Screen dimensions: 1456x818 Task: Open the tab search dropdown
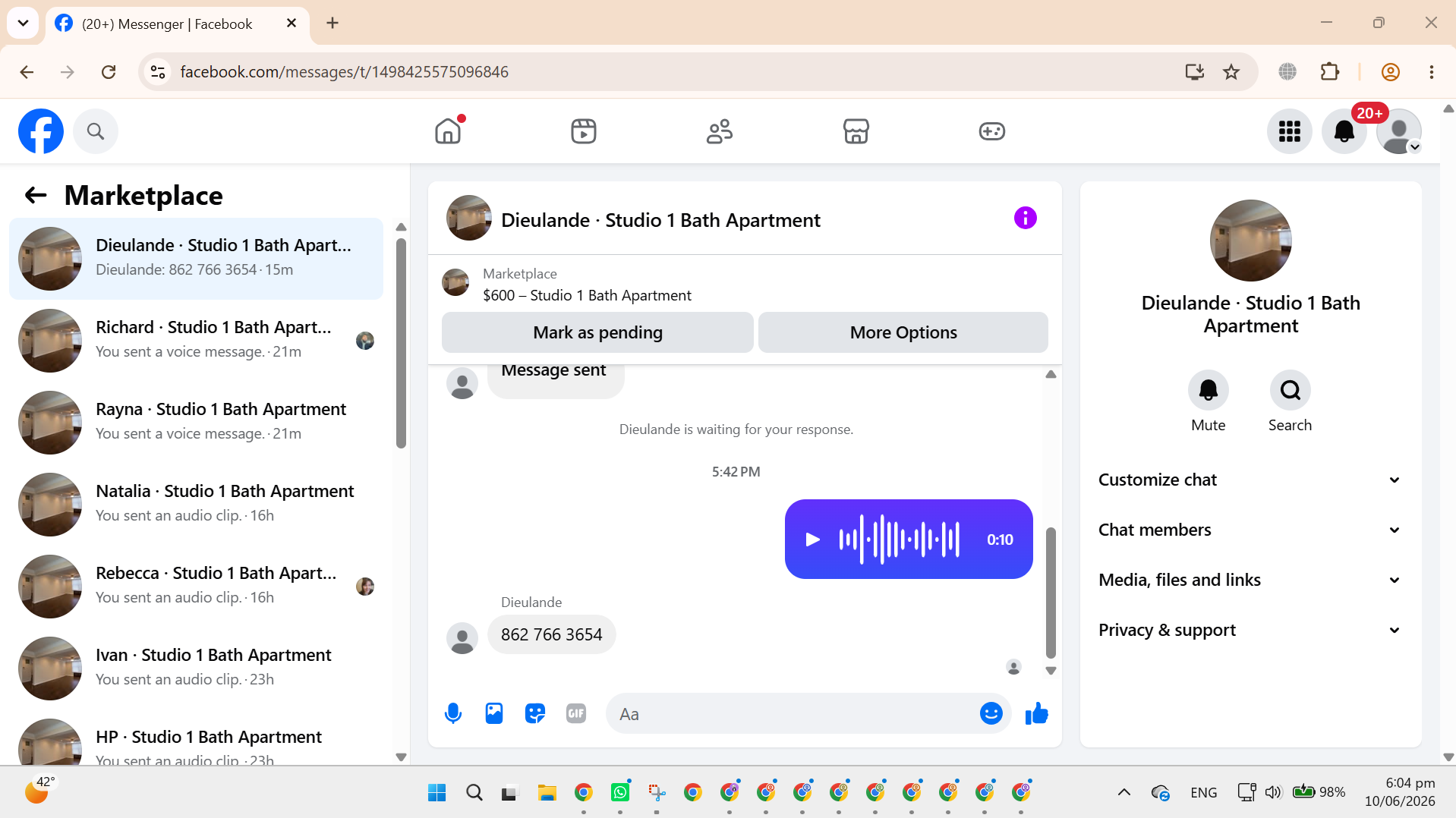23,24
